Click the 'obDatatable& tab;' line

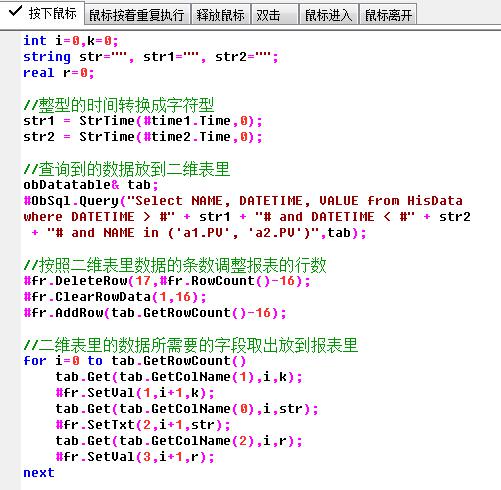91,185
